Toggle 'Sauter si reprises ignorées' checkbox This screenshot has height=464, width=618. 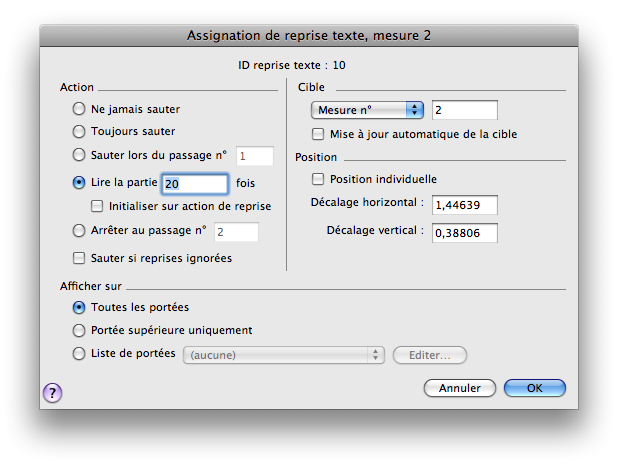(x=79, y=258)
